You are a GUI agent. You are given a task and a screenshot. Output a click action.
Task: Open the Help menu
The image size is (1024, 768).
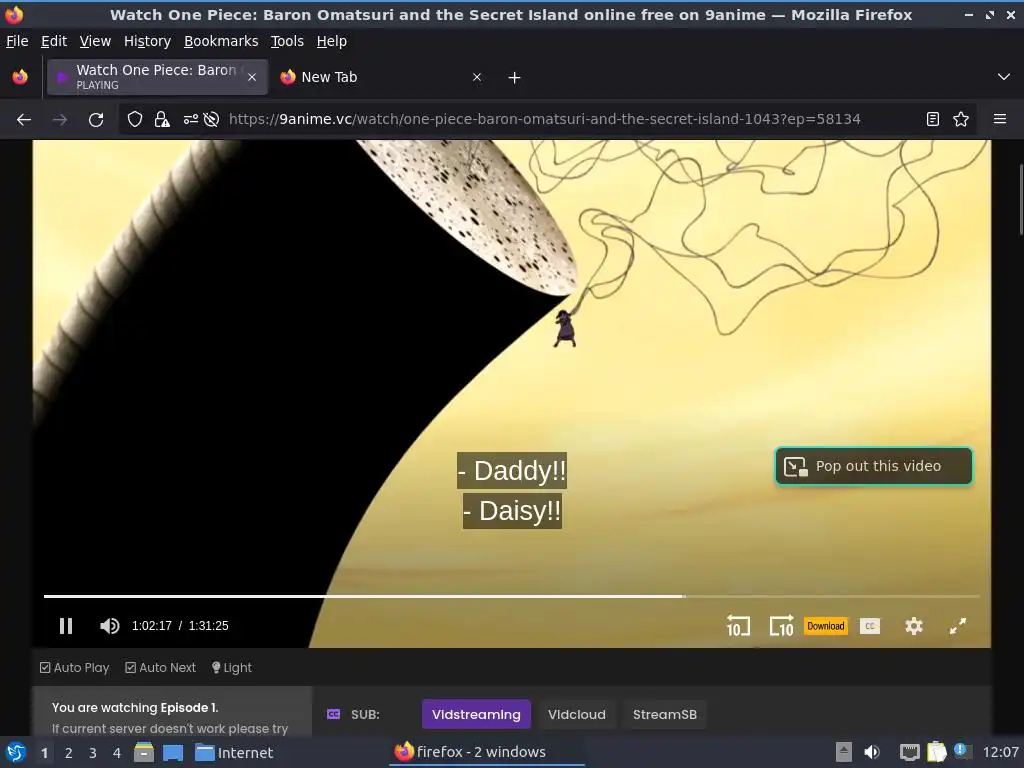[332, 41]
